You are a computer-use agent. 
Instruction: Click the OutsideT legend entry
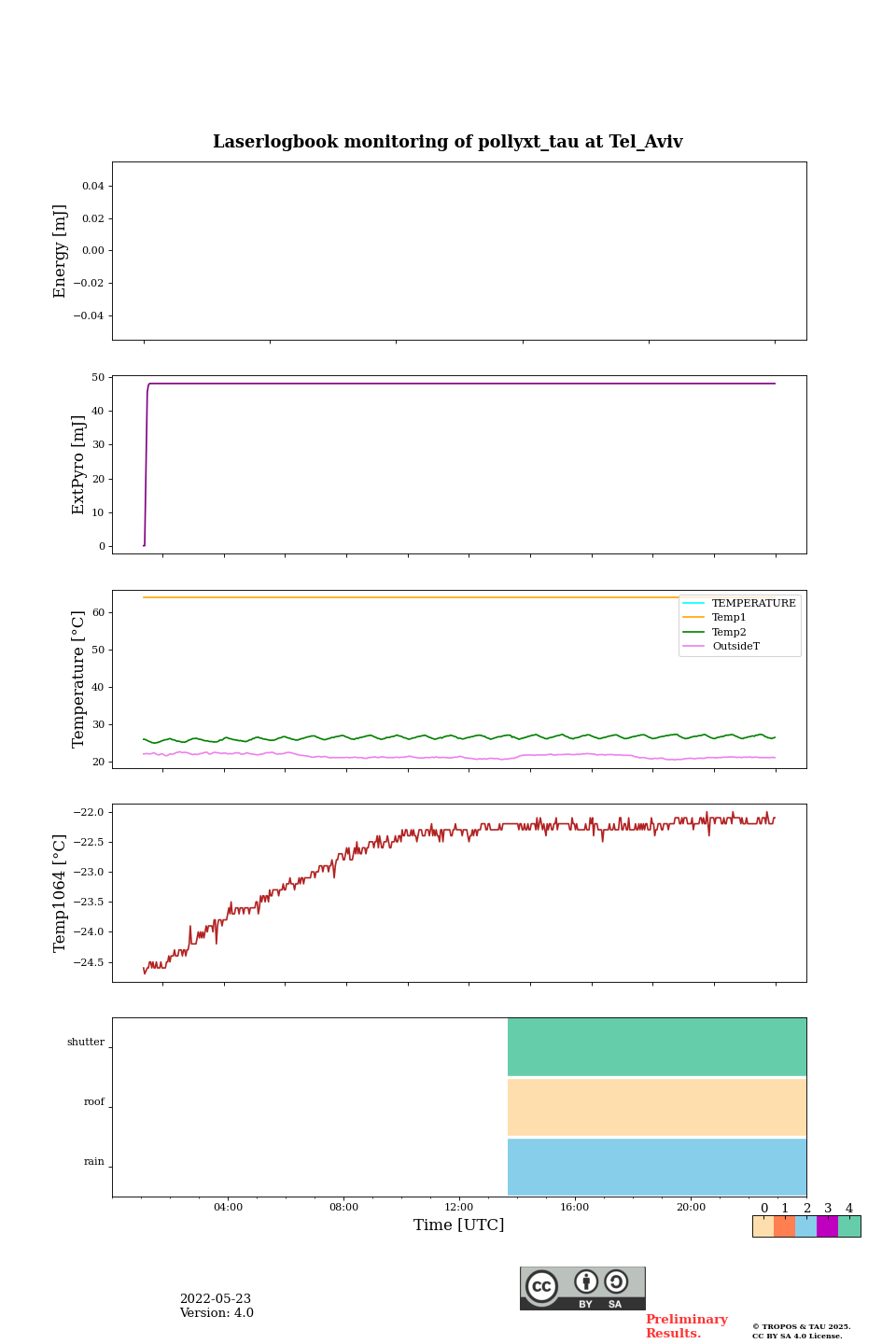pyautogui.click(x=721, y=646)
